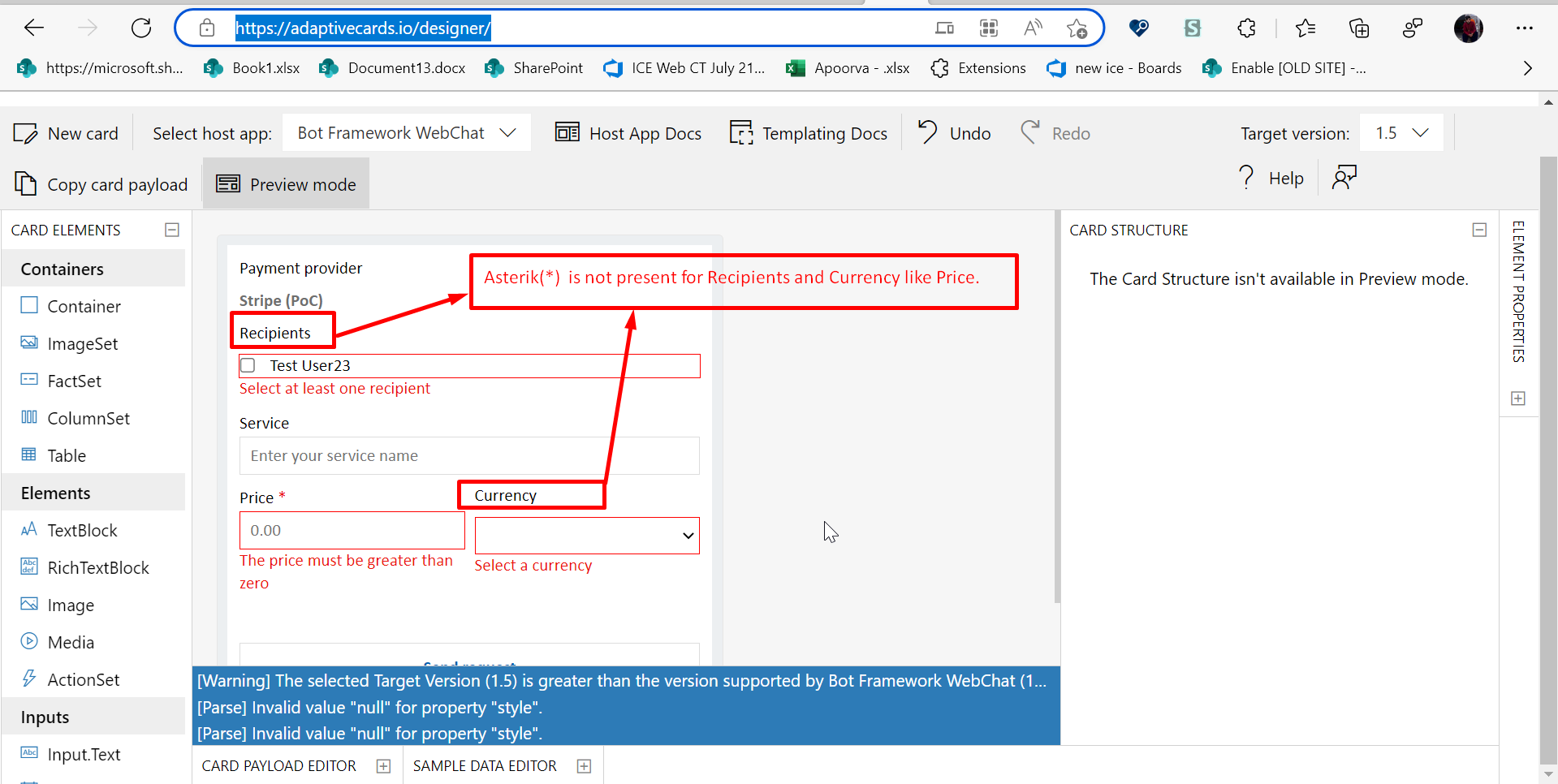Image resolution: width=1558 pixels, height=784 pixels.
Task: Click the apps grid icon in address bar
Action: click(989, 28)
